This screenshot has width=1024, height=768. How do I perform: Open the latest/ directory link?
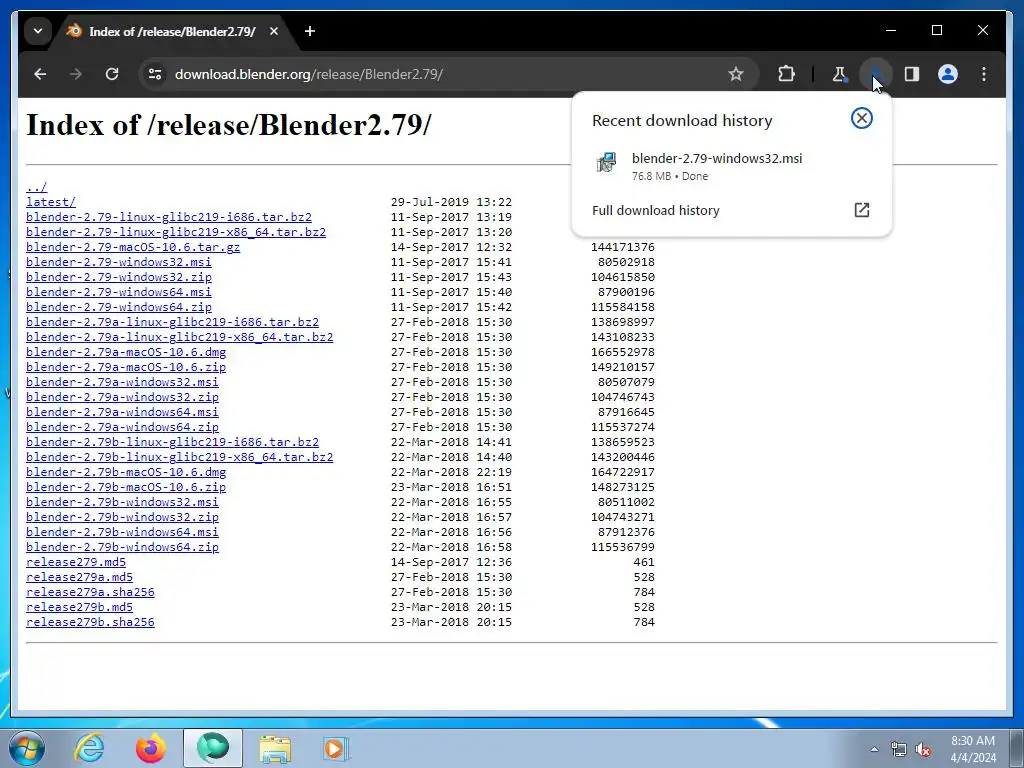(x=51, y=202)
